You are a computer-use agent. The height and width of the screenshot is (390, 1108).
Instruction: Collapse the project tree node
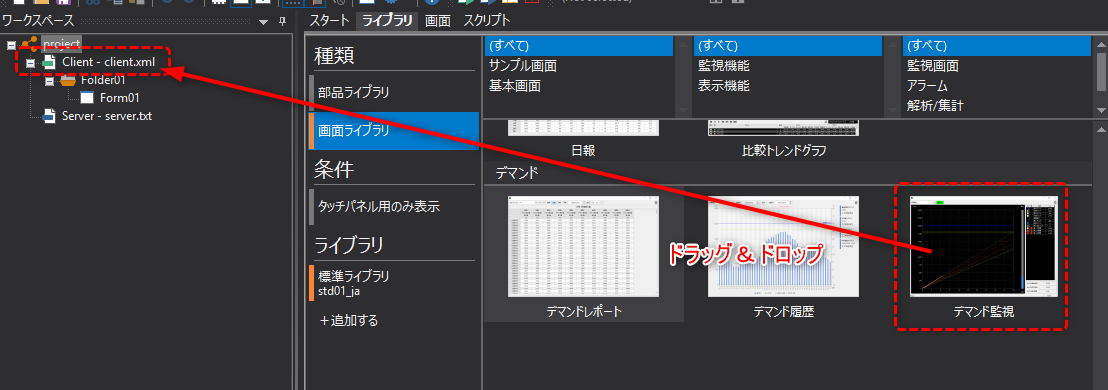(11, 45)
